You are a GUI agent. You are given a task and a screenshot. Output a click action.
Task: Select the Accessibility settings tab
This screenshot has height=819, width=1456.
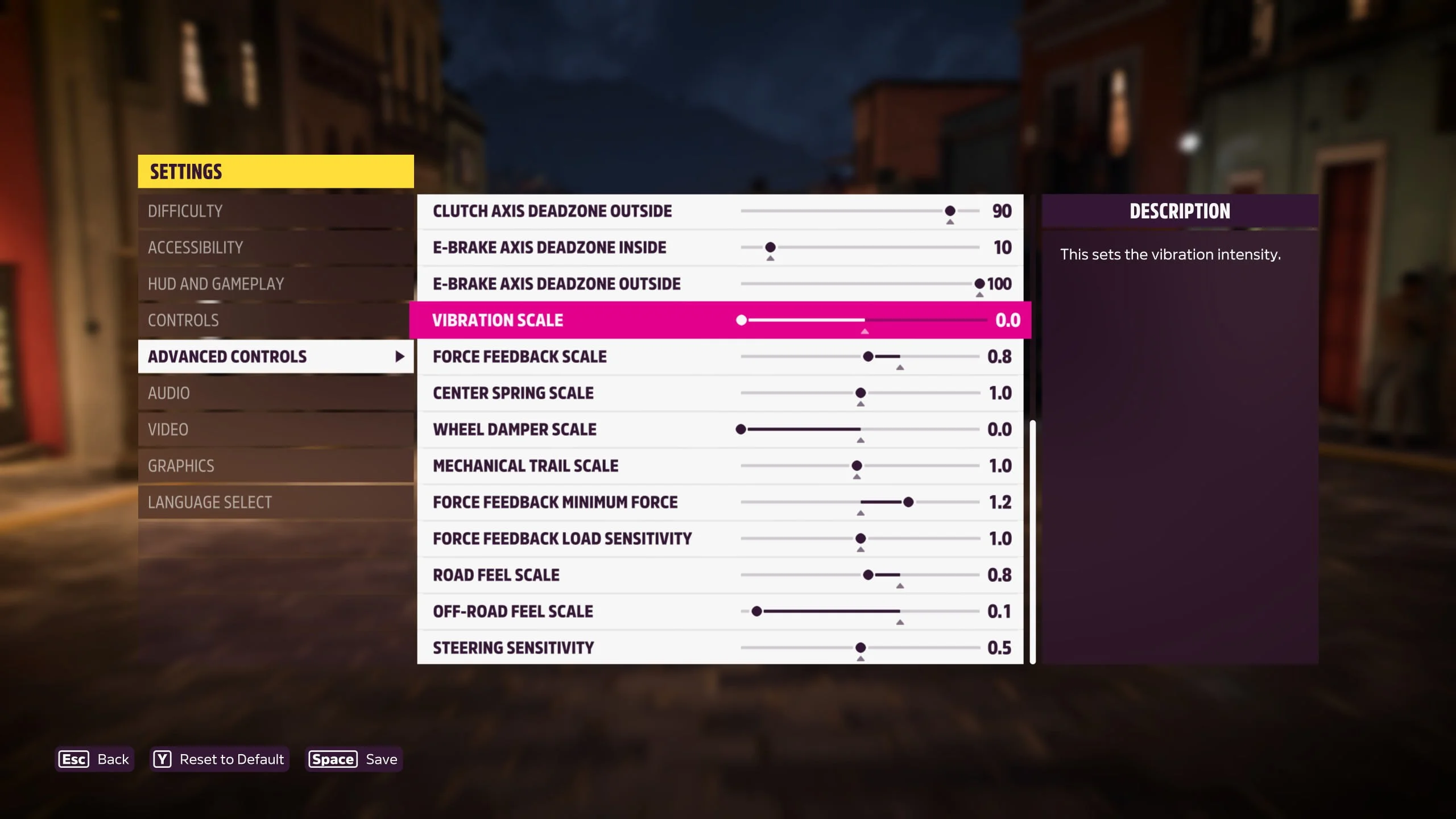click(195, 247)
